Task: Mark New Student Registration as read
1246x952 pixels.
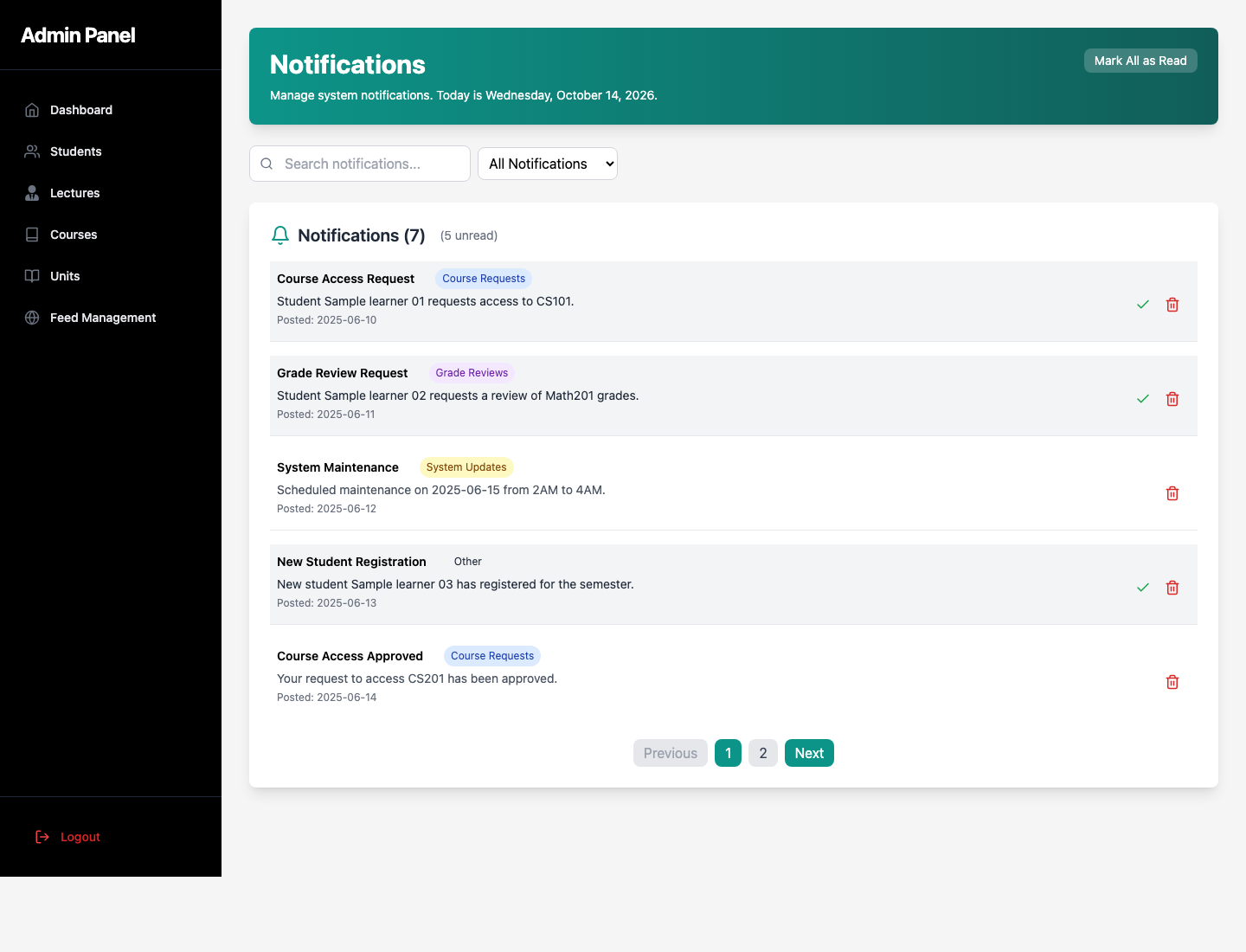Action: click(1143, 588)
